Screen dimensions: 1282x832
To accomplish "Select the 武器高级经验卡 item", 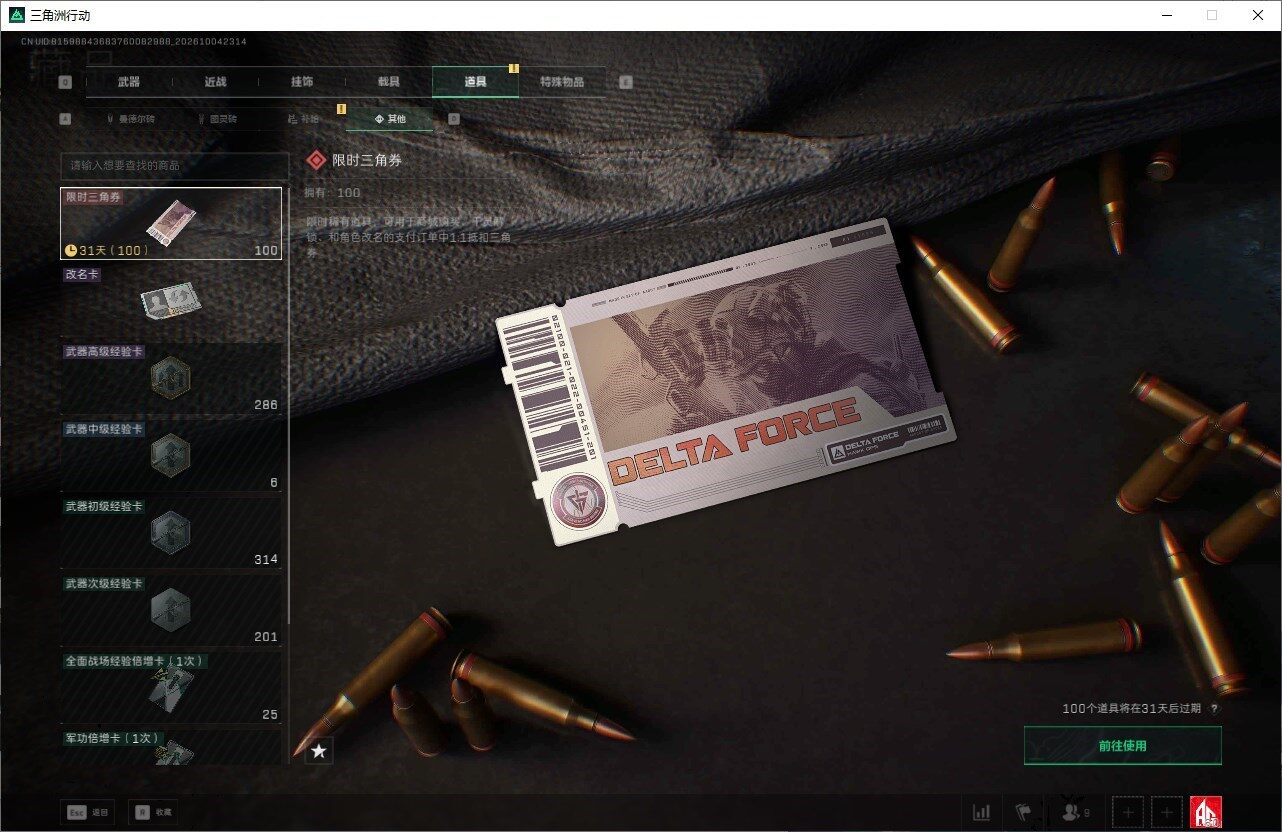I will pyautogui.click(x=171, y=379).
